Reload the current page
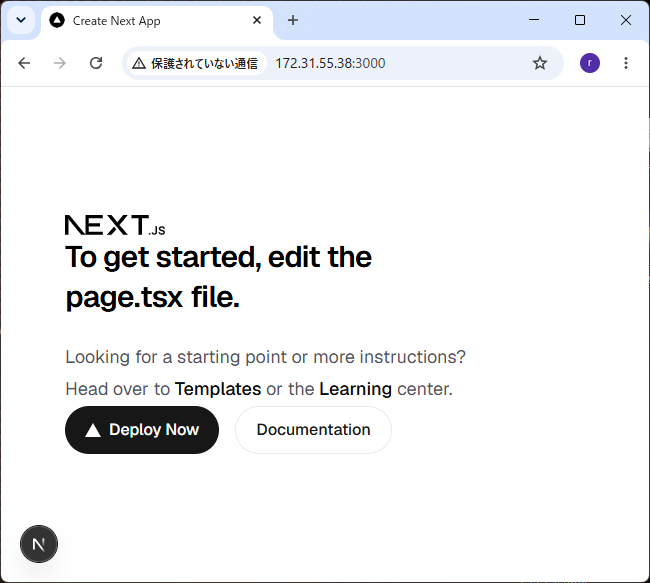The width and height of the screenshot is (650, 583). pyautogui.click(x=96, y=63)
